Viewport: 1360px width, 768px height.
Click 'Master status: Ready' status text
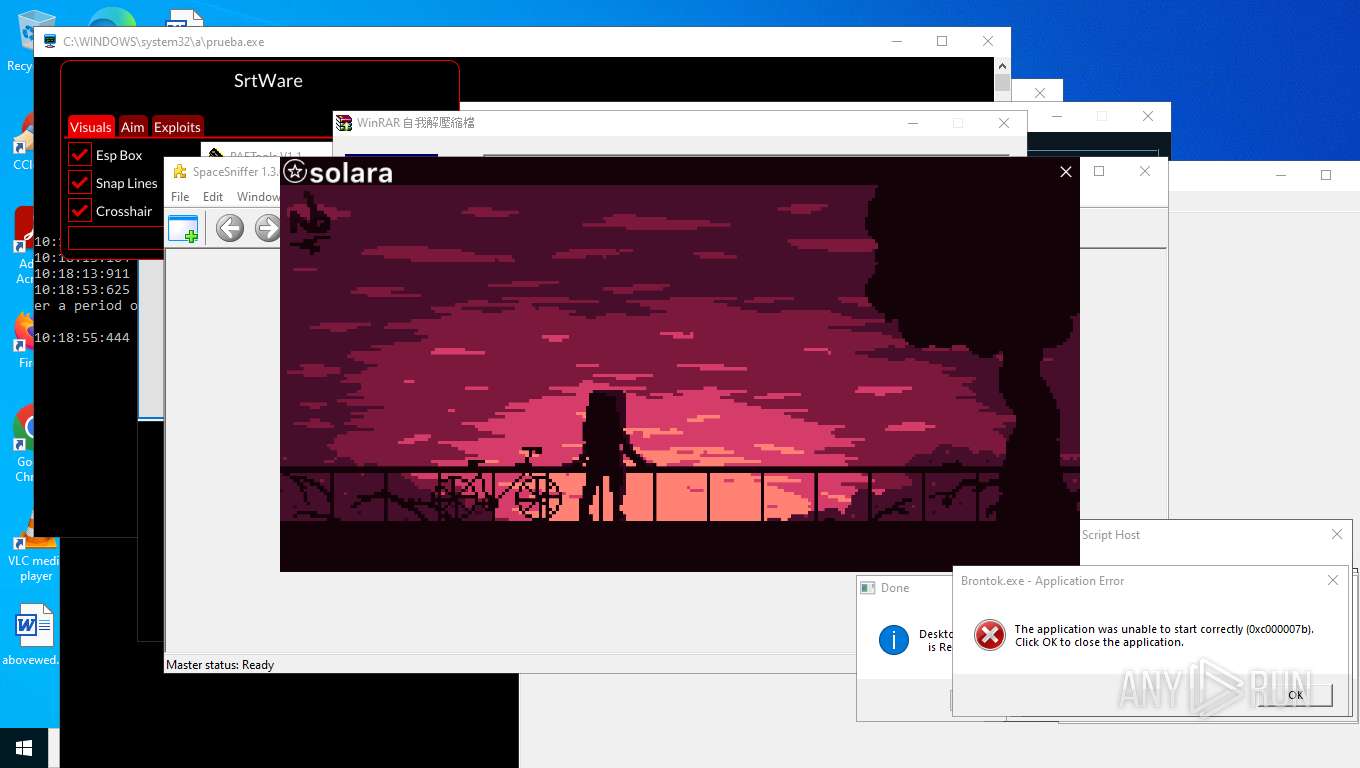(x=220, y=664)
